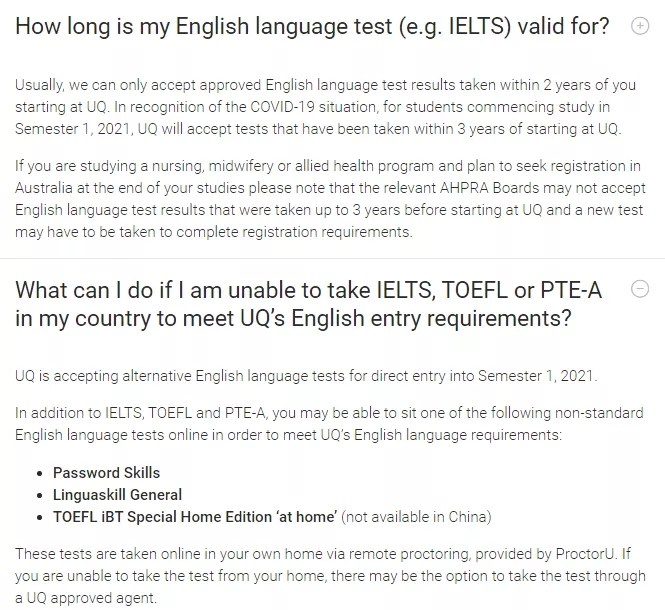Click the 'COVID-19 situation' phrase in the first answer
665x610 pixels.
(313, 107)
